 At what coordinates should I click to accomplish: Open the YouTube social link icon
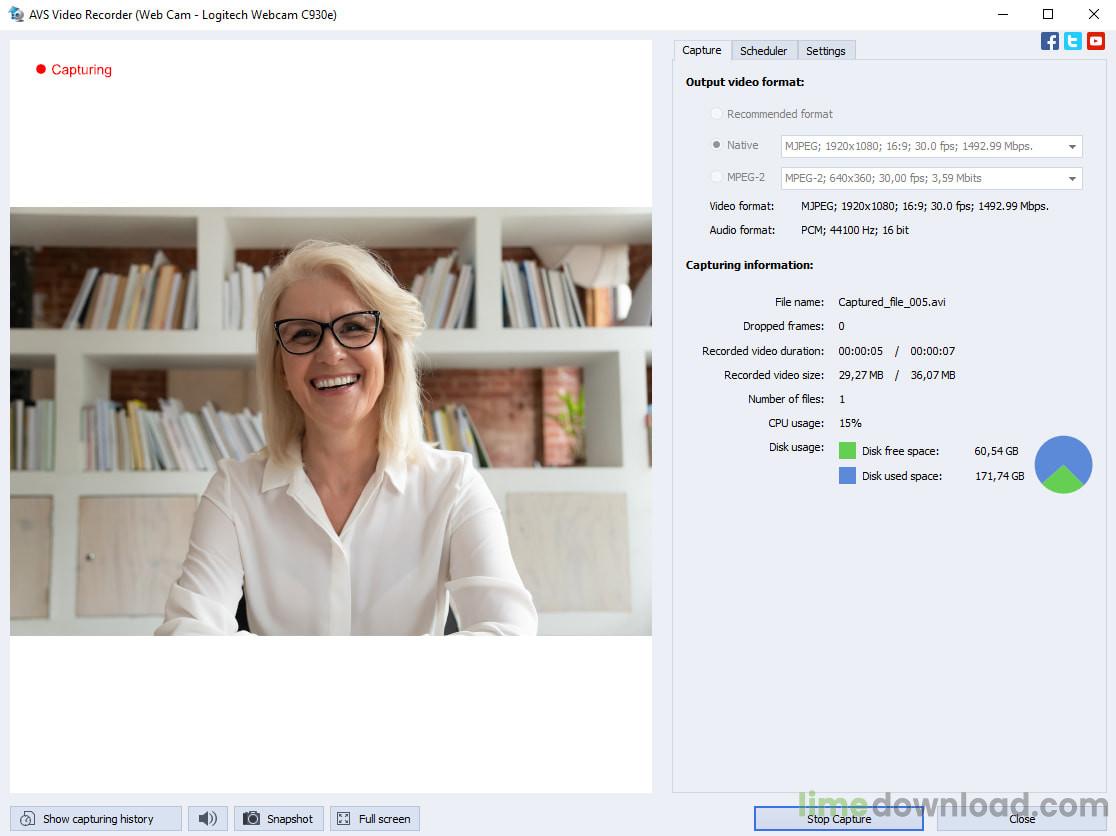pyautogui.click(x=1095, y=41)
